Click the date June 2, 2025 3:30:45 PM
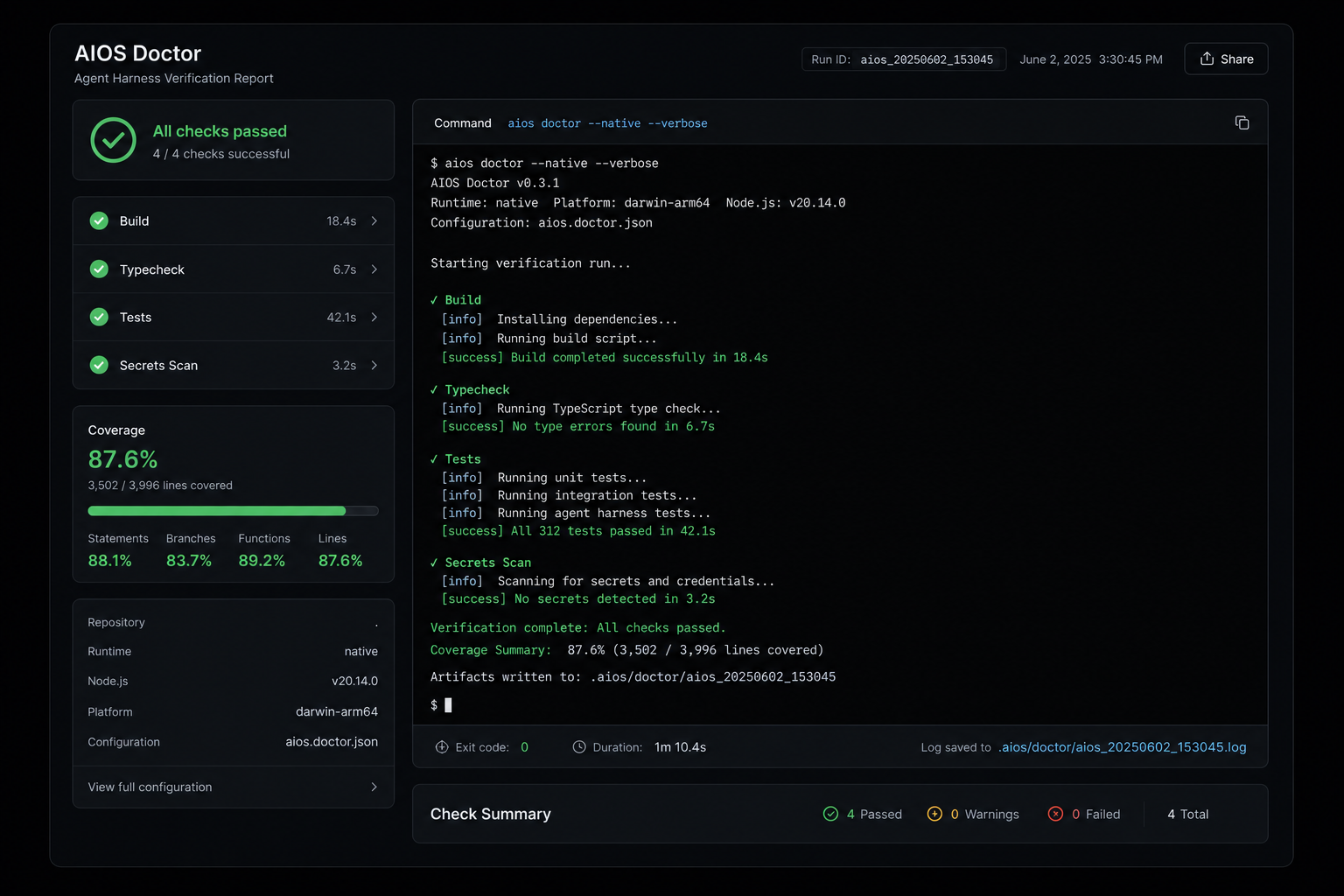Screen dimensions: 1344x896 [1091, 59]
